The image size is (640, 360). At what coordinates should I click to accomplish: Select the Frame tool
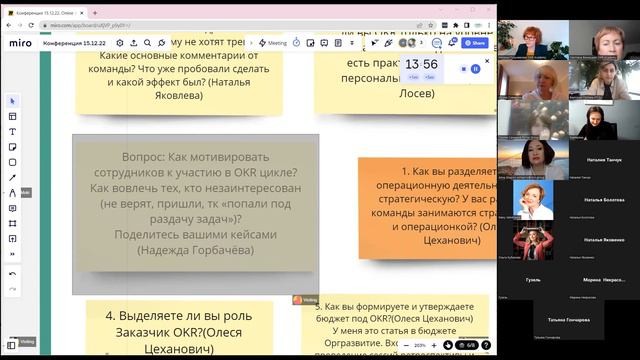(12, 223)
